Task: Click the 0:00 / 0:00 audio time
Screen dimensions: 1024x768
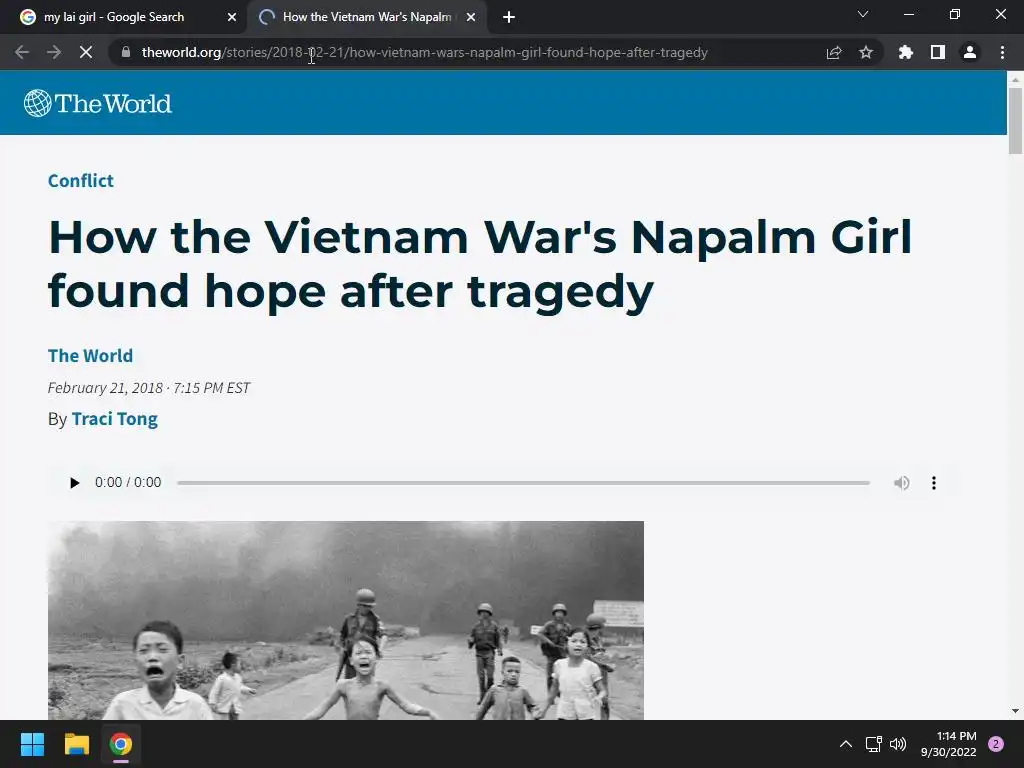Action: (128, 483)
